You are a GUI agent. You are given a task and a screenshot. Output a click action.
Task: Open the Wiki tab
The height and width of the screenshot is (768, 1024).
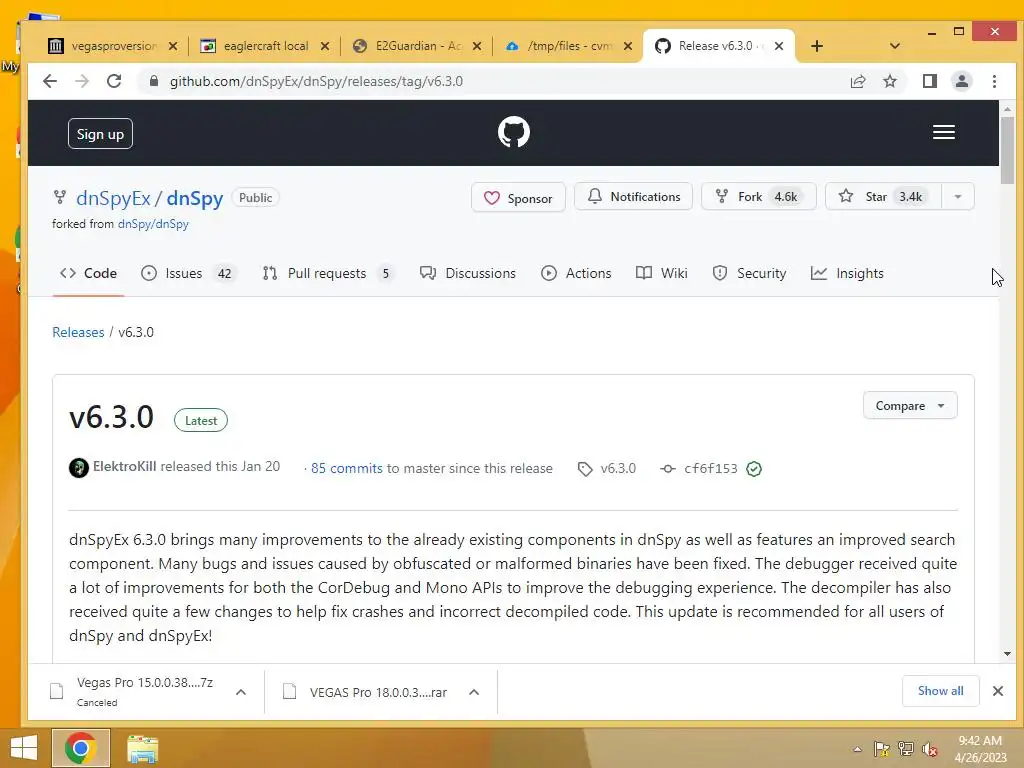point(662,273)
